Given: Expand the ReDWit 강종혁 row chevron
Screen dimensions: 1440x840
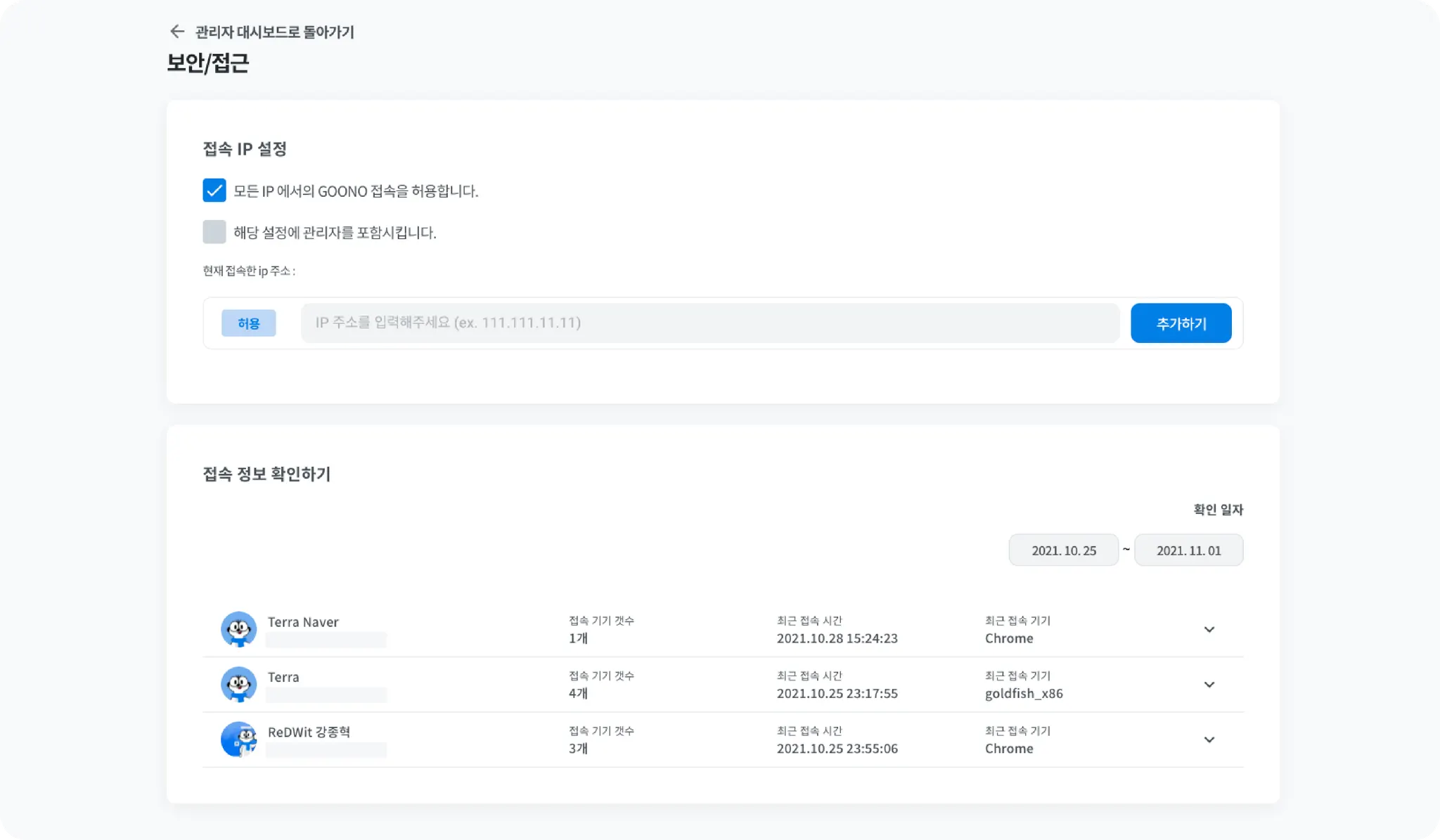Looking at the screenshot, I should click(x=1209, y=739).
